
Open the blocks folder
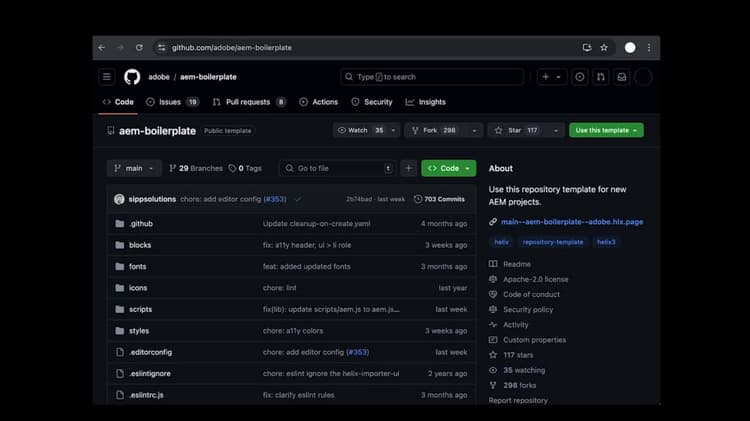(140, 245)
